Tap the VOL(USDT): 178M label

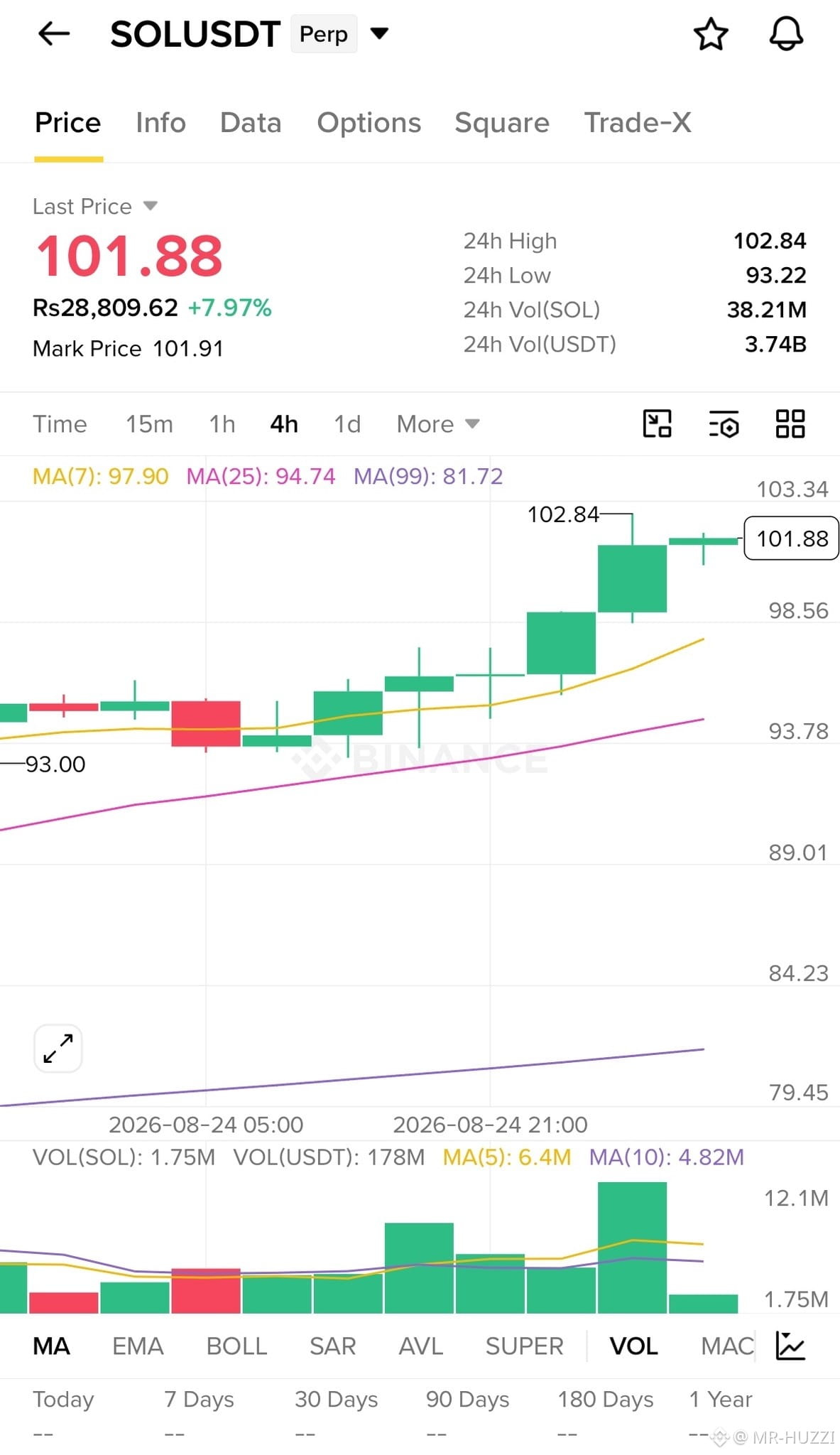click(x=329, y=1157)
